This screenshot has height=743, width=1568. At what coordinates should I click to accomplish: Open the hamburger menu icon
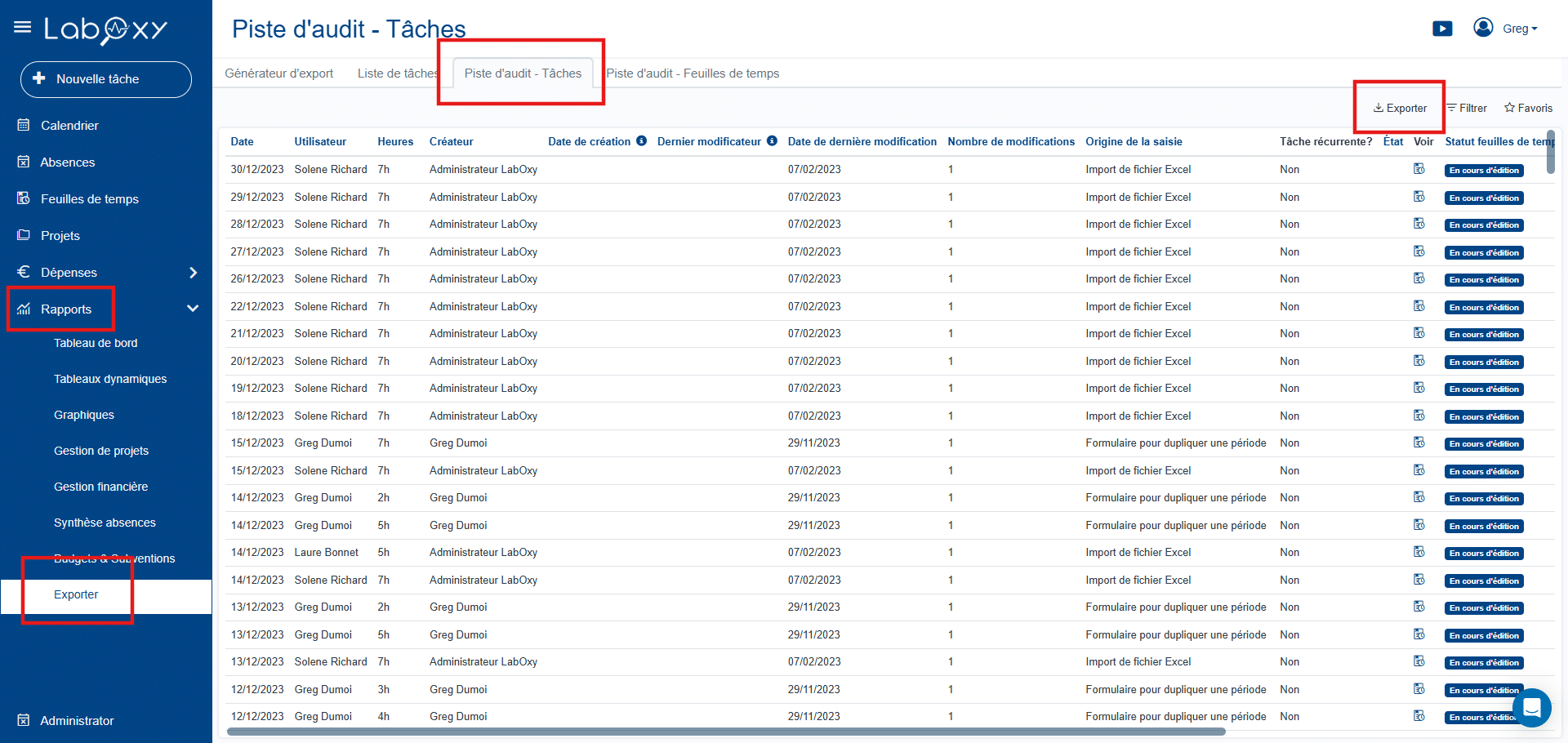point(22,28)
